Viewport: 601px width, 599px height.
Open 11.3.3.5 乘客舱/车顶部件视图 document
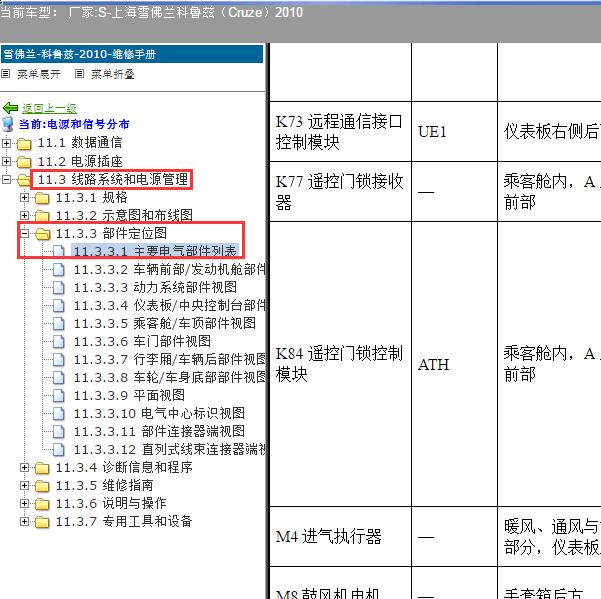[x=164, y=323]
